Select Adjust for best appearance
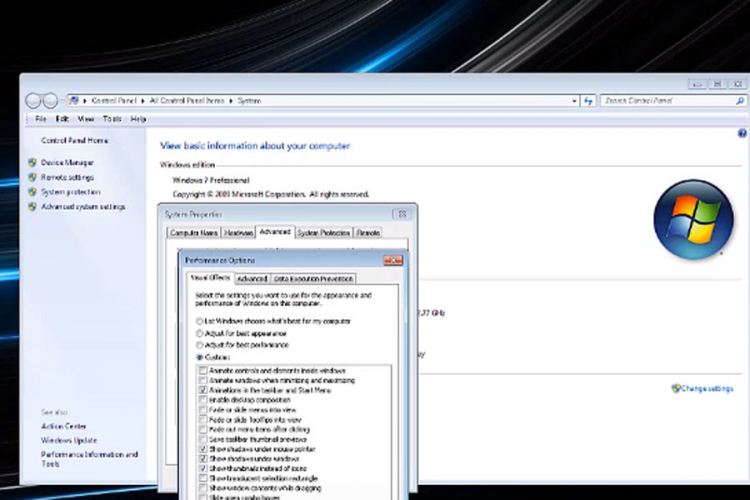 click(241, 333)
